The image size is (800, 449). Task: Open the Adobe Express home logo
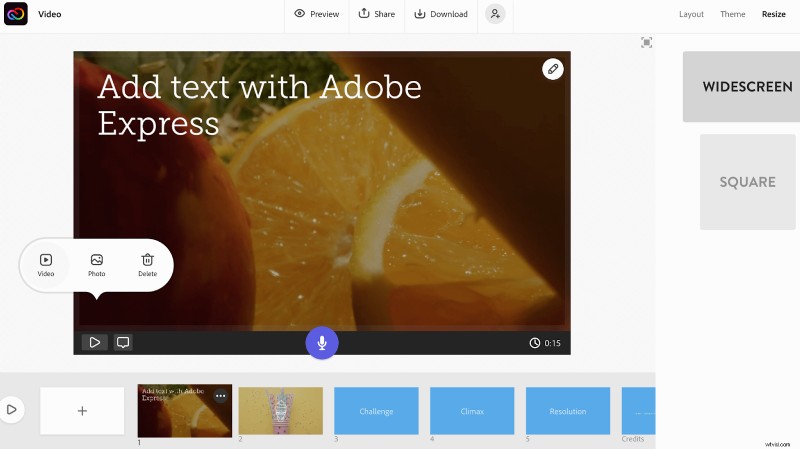coord(16,14)
